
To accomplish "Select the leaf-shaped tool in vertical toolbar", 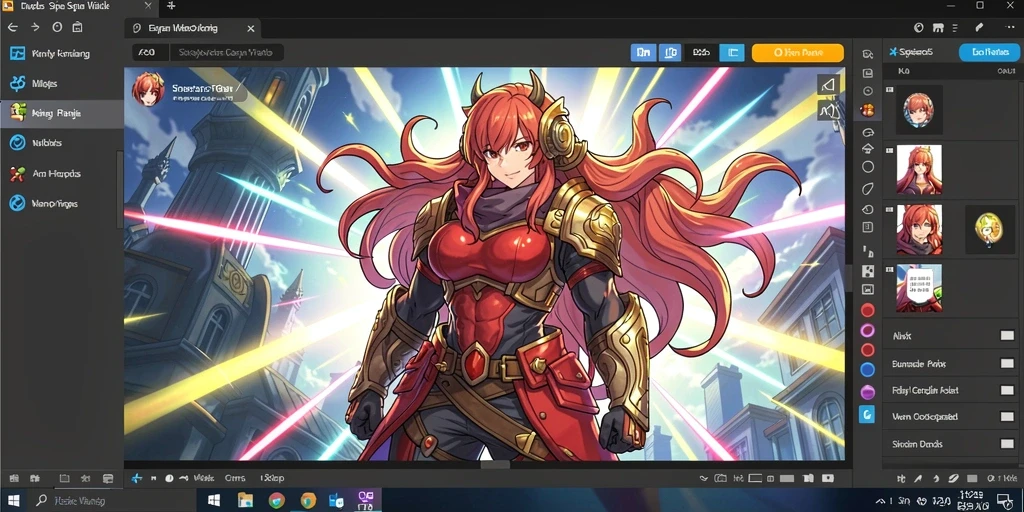I will tap(868, 189).
